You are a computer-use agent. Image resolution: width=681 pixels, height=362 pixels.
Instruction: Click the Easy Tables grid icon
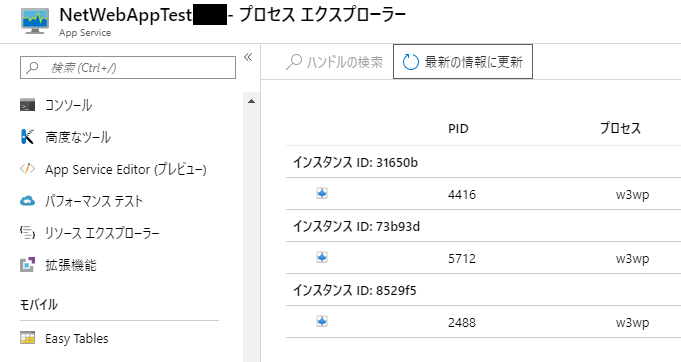(27, 338)
